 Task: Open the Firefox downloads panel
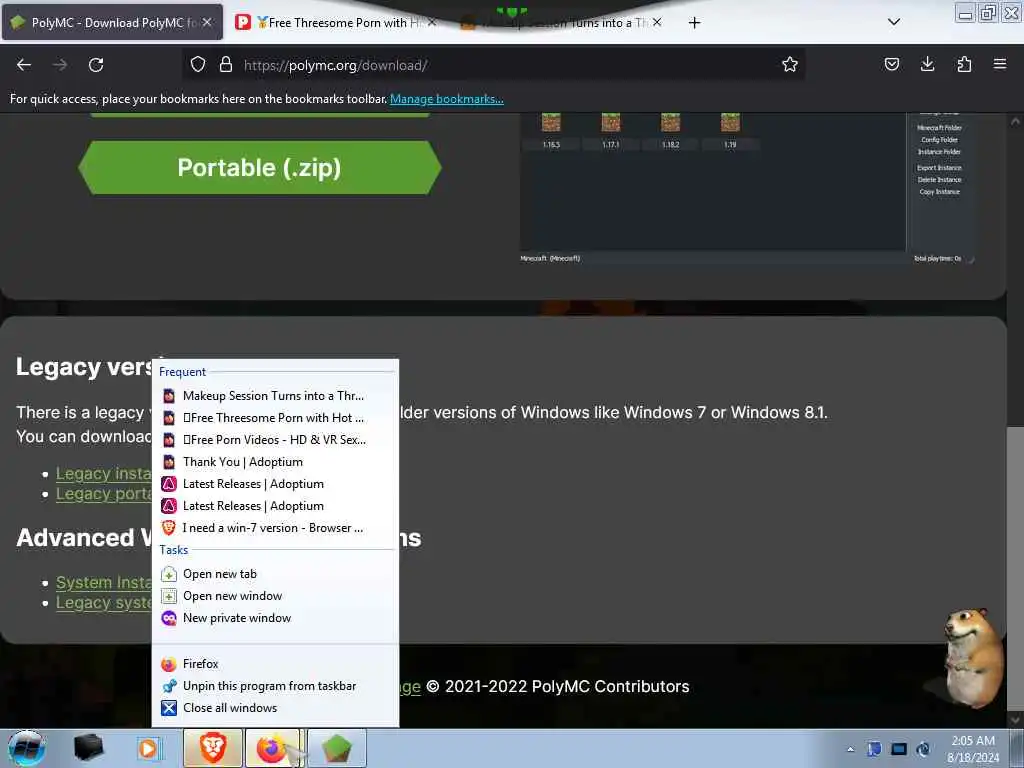(x=927, y=65)
